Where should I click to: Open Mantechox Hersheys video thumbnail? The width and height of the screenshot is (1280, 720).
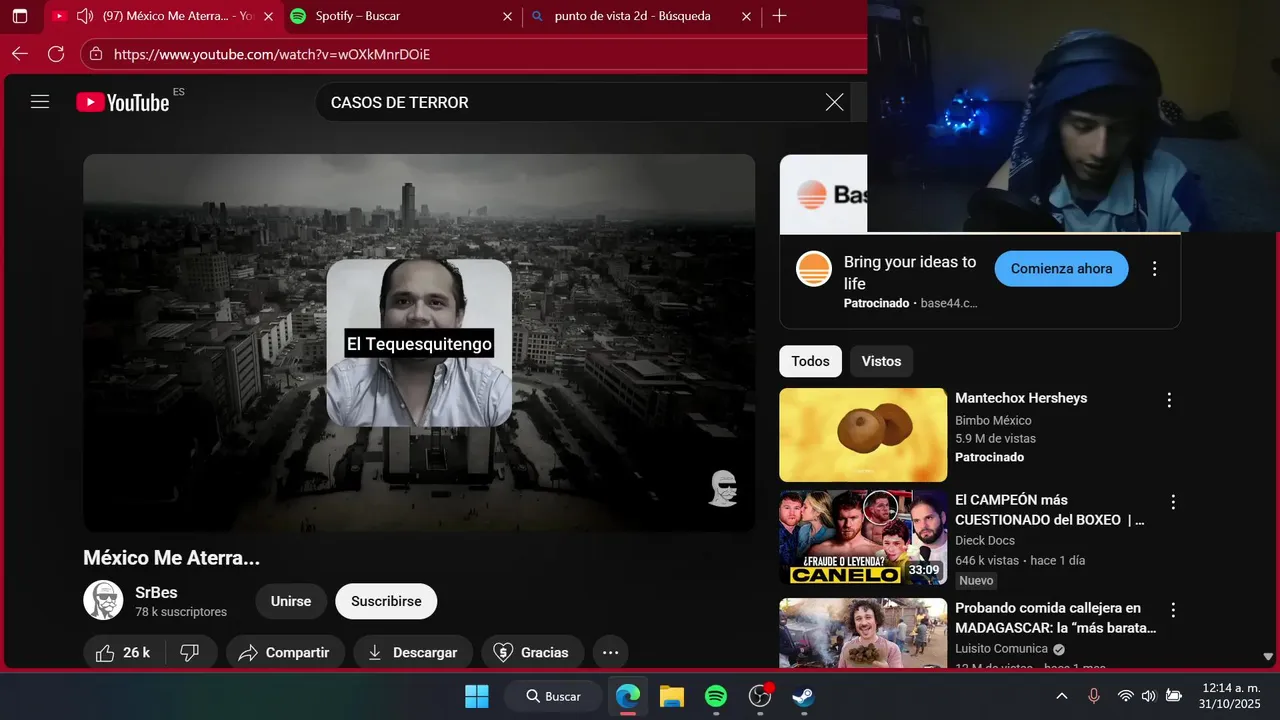coord(863,435)
